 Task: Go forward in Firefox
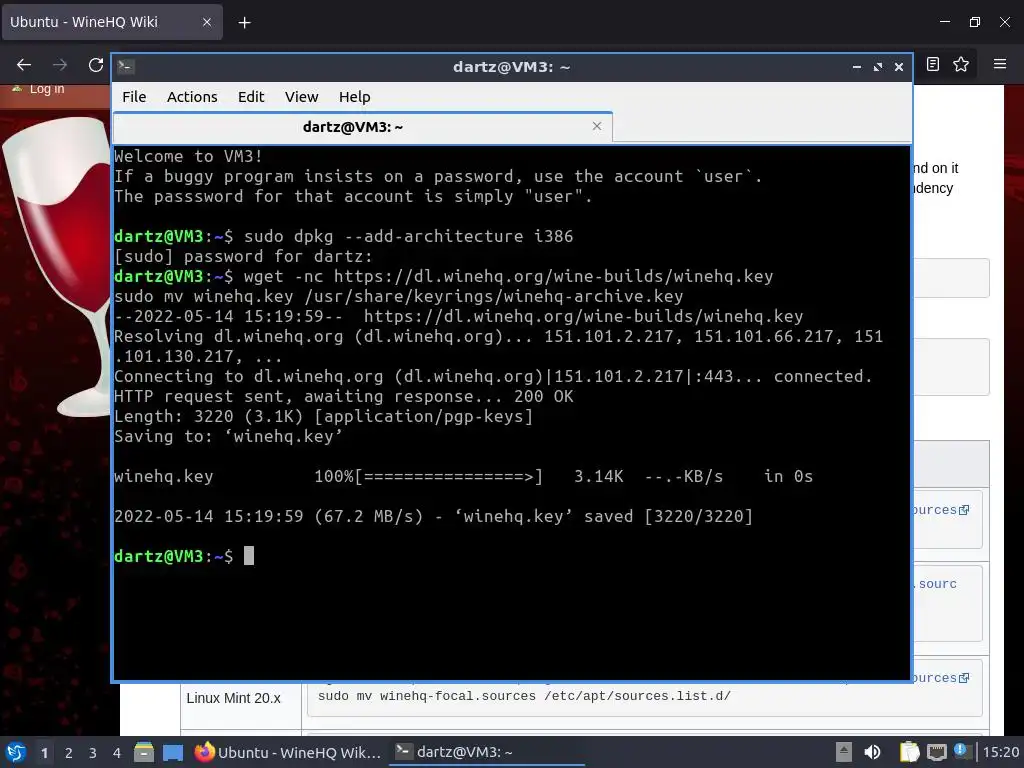pyautogui.click(x=60, y=65)
